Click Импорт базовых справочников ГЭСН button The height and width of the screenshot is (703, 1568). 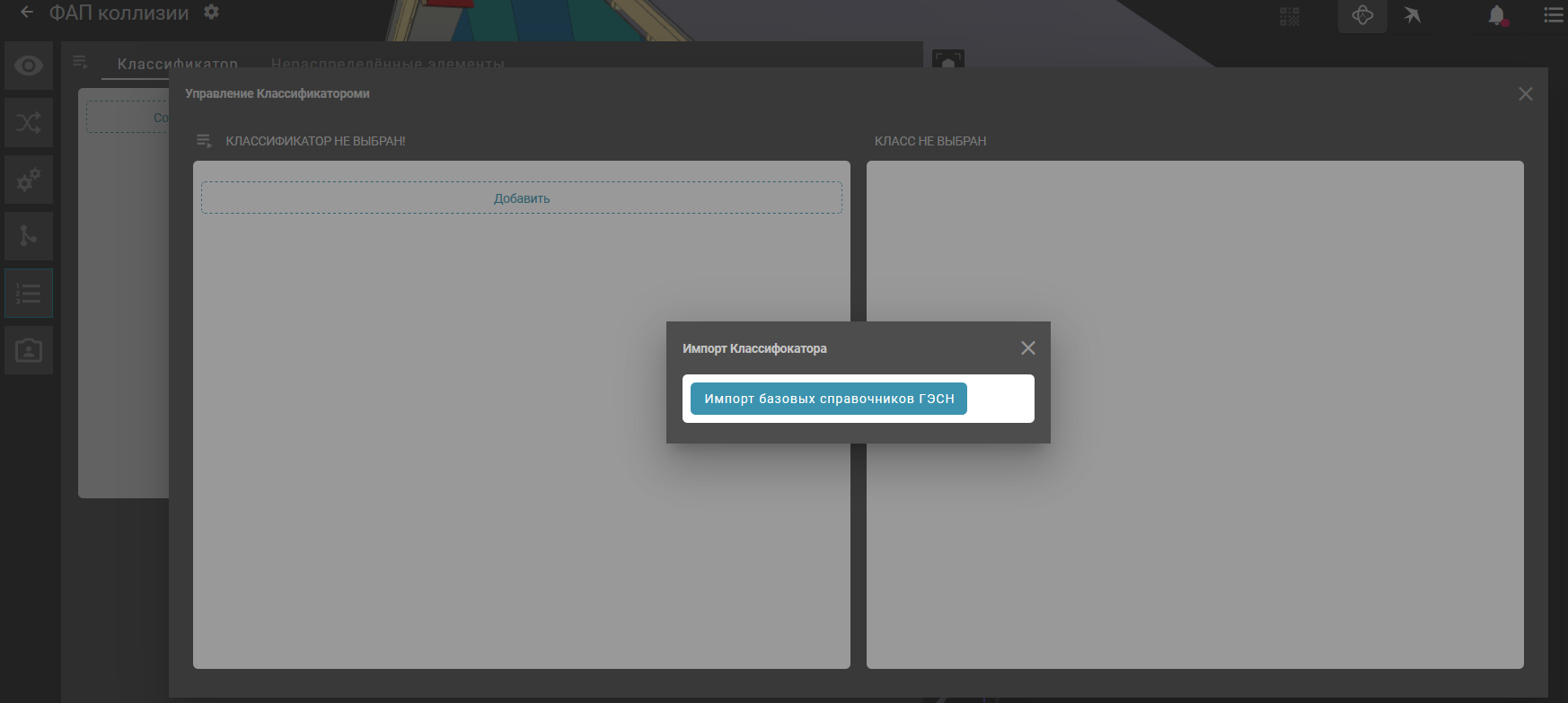828,399
